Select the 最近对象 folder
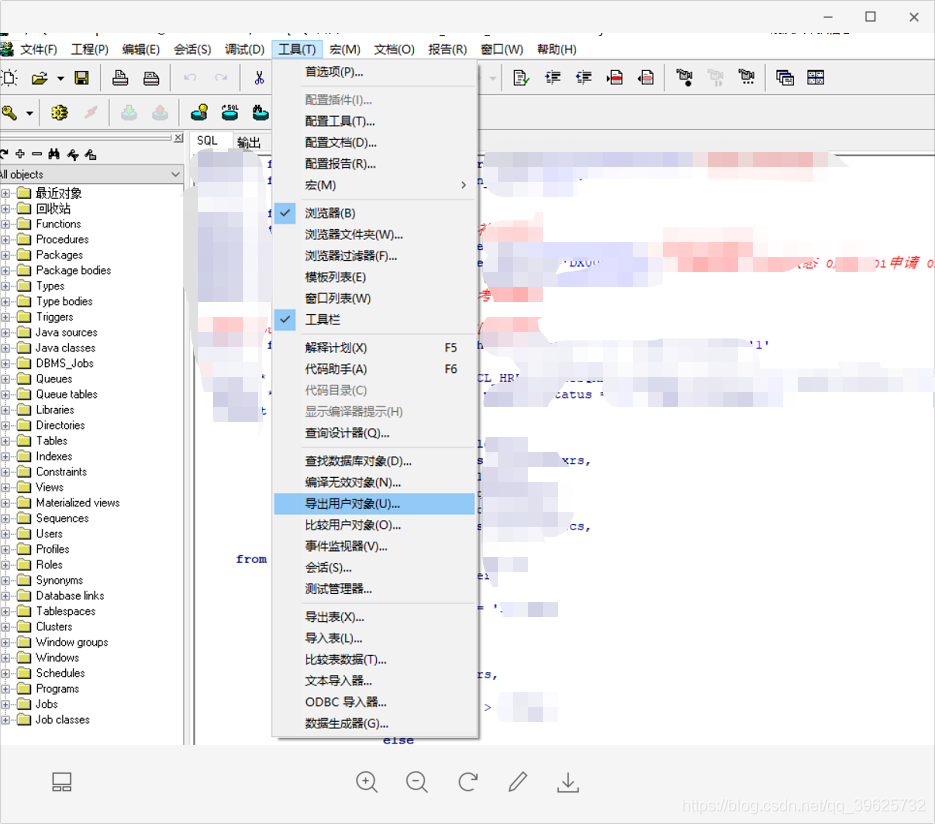This screenshot has height=824, width=935. (49, 193)
